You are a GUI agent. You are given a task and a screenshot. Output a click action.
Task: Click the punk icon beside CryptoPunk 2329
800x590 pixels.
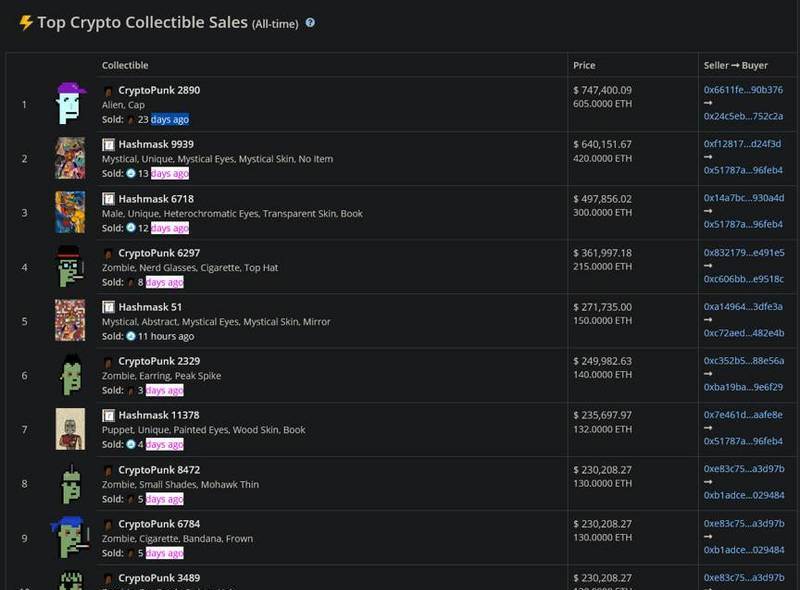(x=108, y=362)
